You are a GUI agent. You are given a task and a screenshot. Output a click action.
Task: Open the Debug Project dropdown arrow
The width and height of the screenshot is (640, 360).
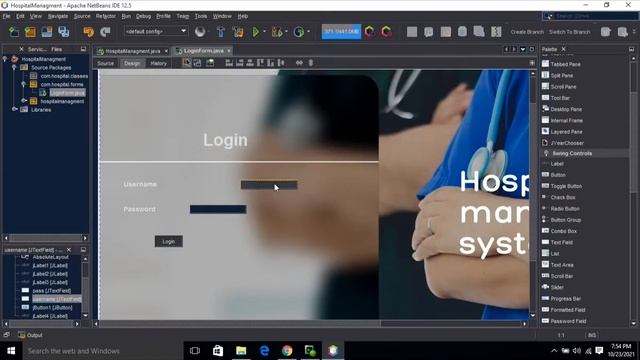point(287,32)
